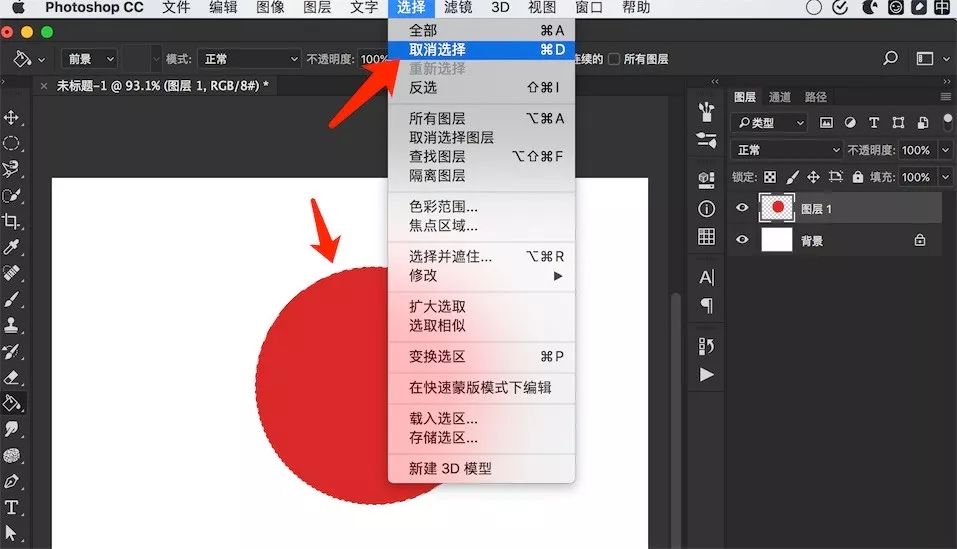Screen dimensions: 957x549
Task: Select the Paint Bucket tool
Action: [x=11, y=403]
